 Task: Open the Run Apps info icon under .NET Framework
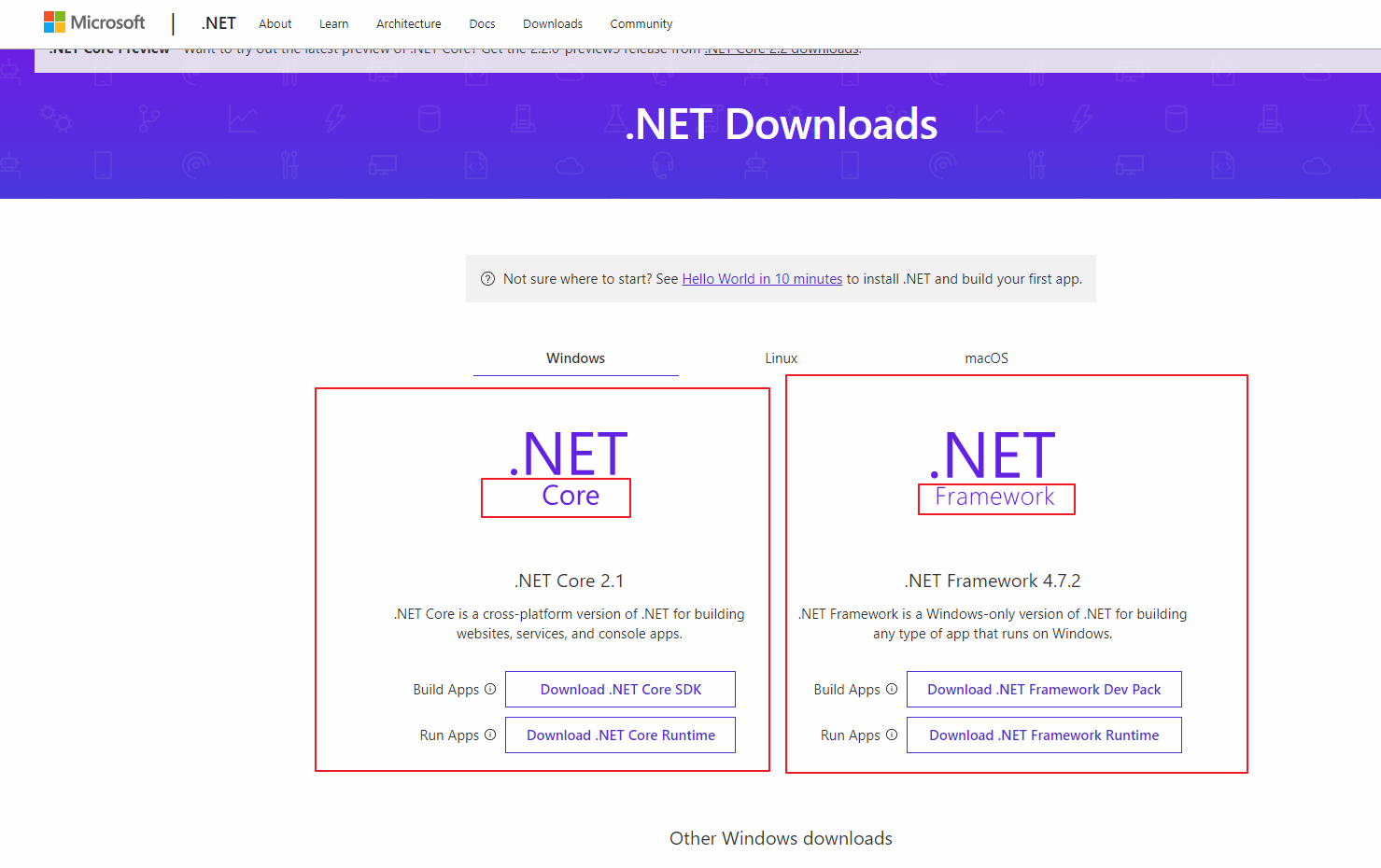coord(892,735)
